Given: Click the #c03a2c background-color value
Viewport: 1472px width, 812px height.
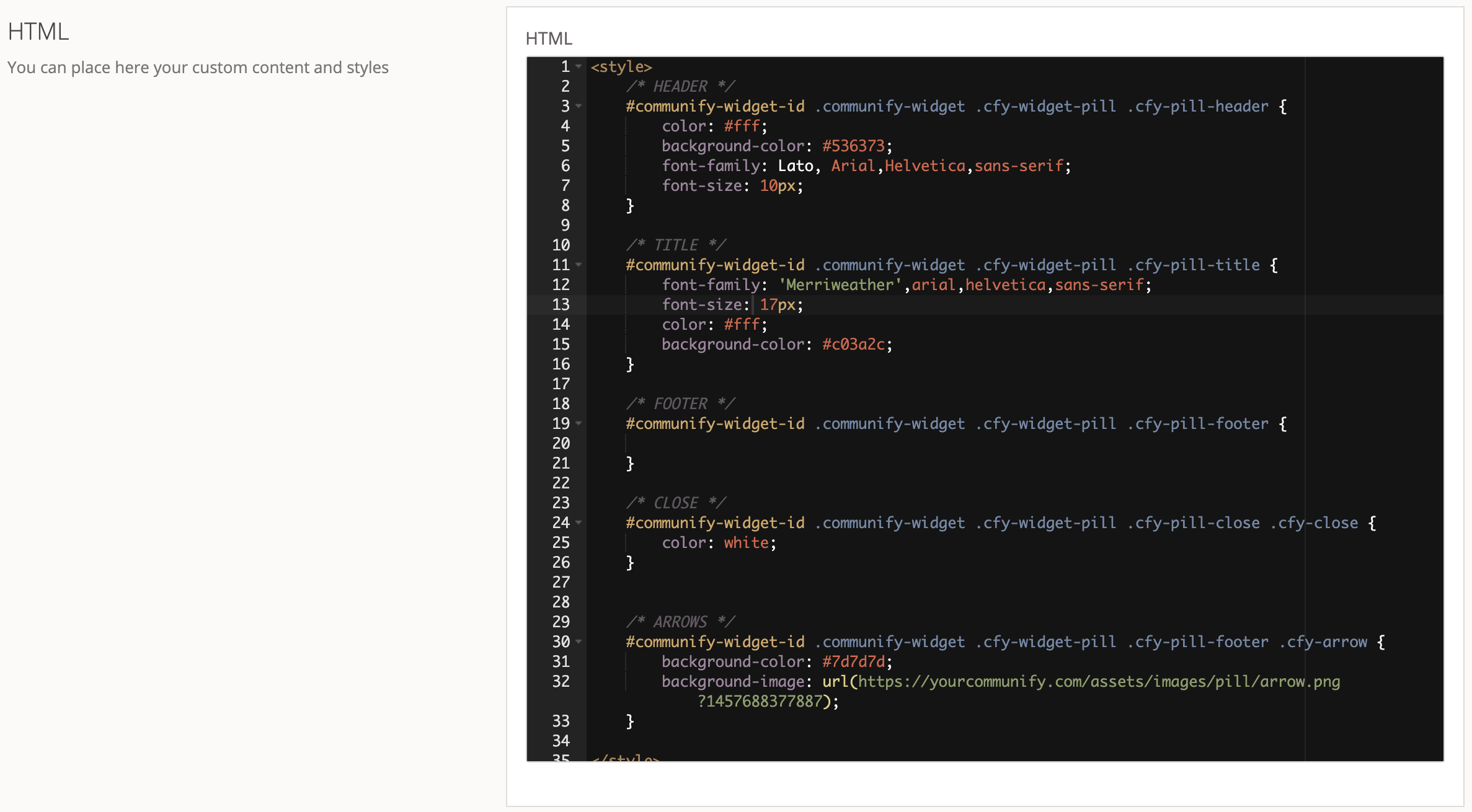Looking at the screenshot, I should (x=853, y=344).
